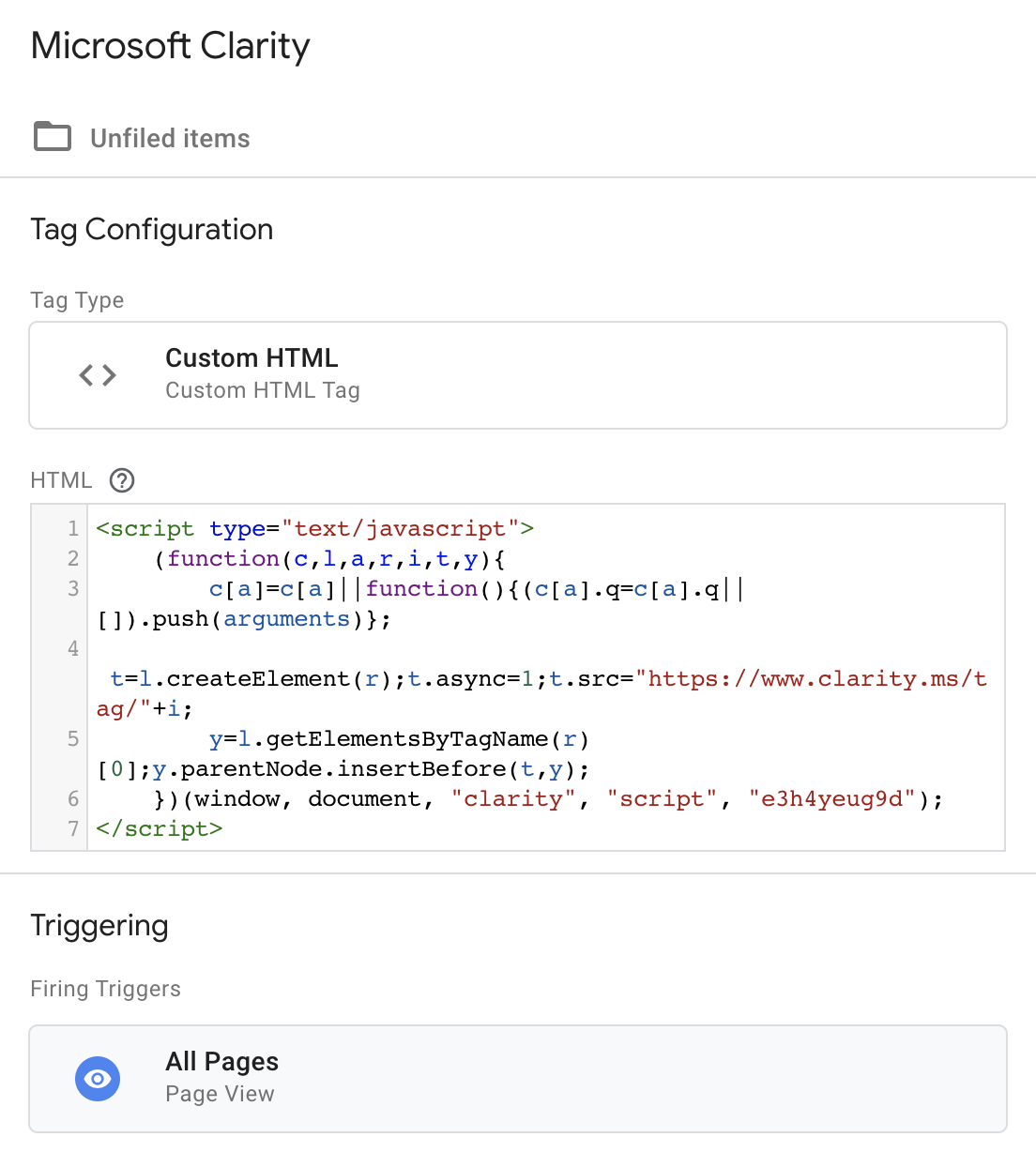
Task: Click the "clarity" string argument in code
Action: (513, 798)
